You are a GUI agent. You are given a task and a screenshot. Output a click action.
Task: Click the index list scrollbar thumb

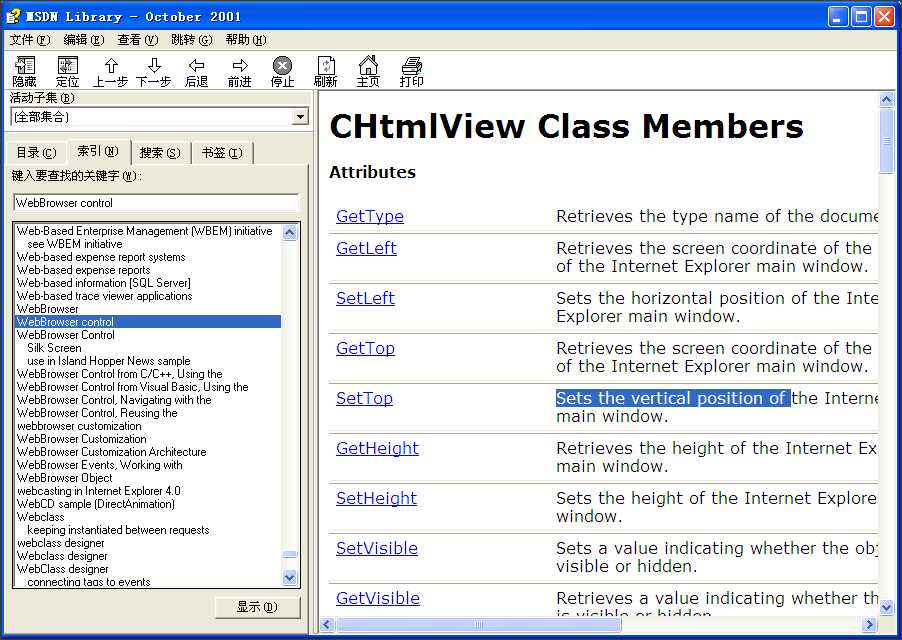[x=290, y=555]
